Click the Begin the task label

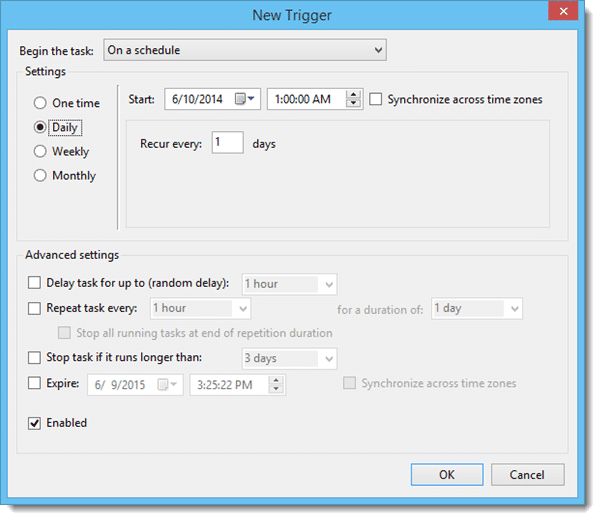pos(56,51)
